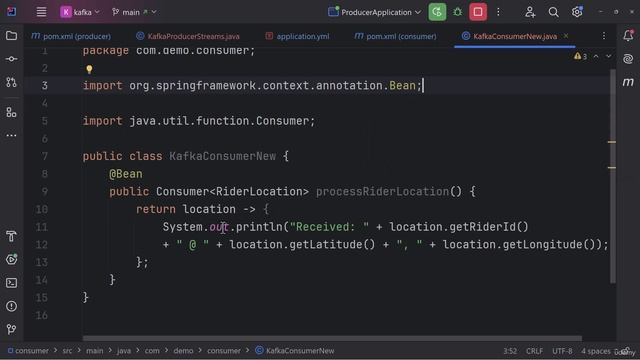Click the main breadcrumb
The height and width of the screenshot is (360, 640).
[x=94, y=351]
